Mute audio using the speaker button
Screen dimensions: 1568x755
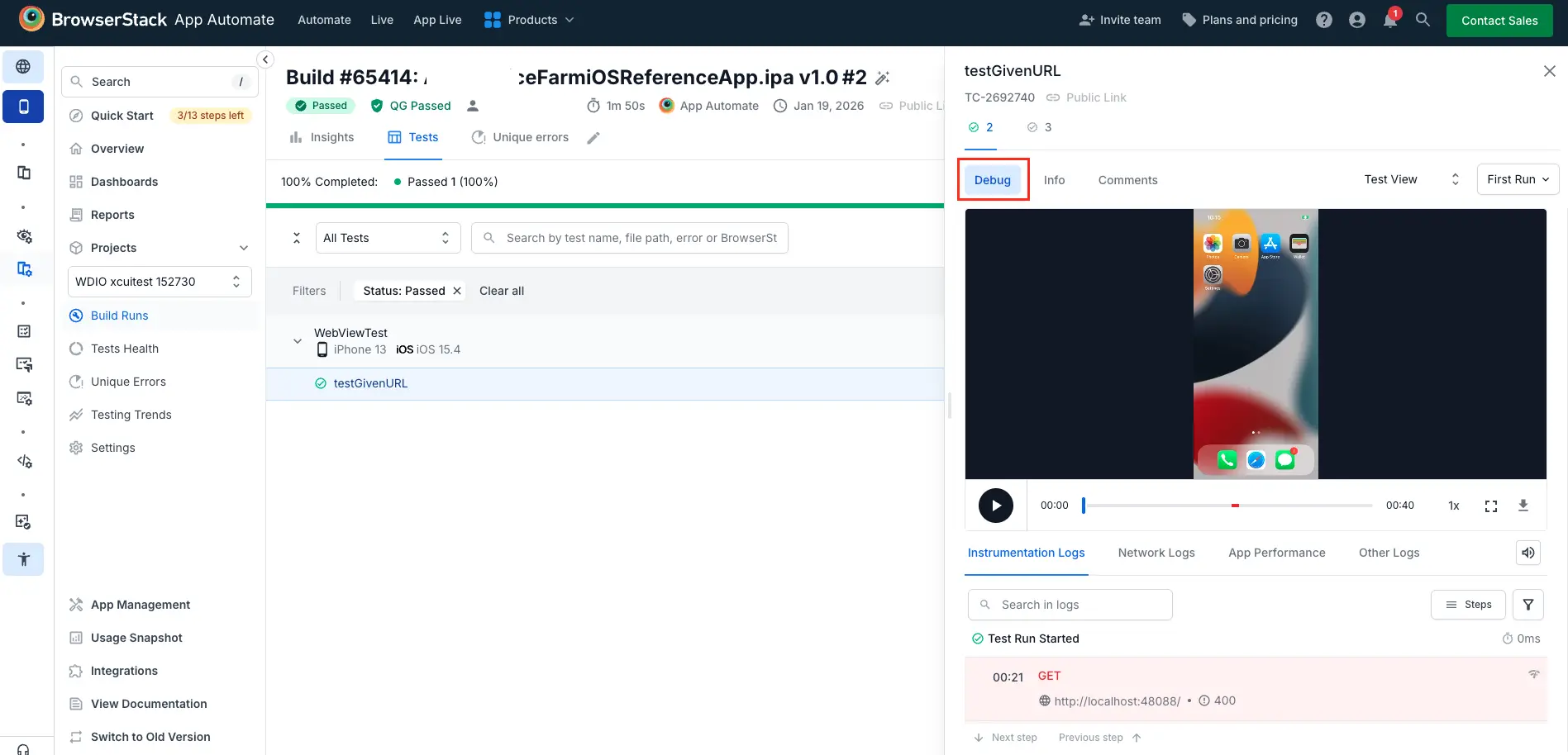(x=1527, y=553)
